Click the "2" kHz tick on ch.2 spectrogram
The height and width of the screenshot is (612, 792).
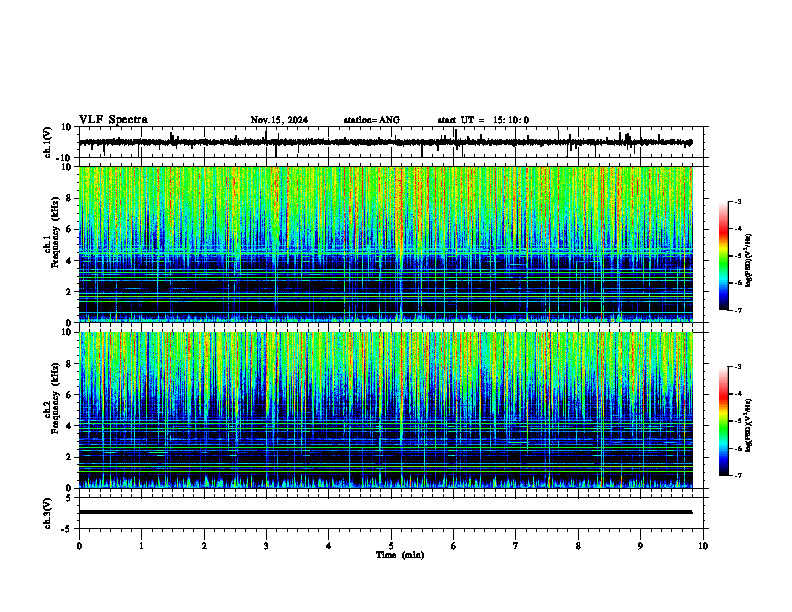(x=70, y=457)
